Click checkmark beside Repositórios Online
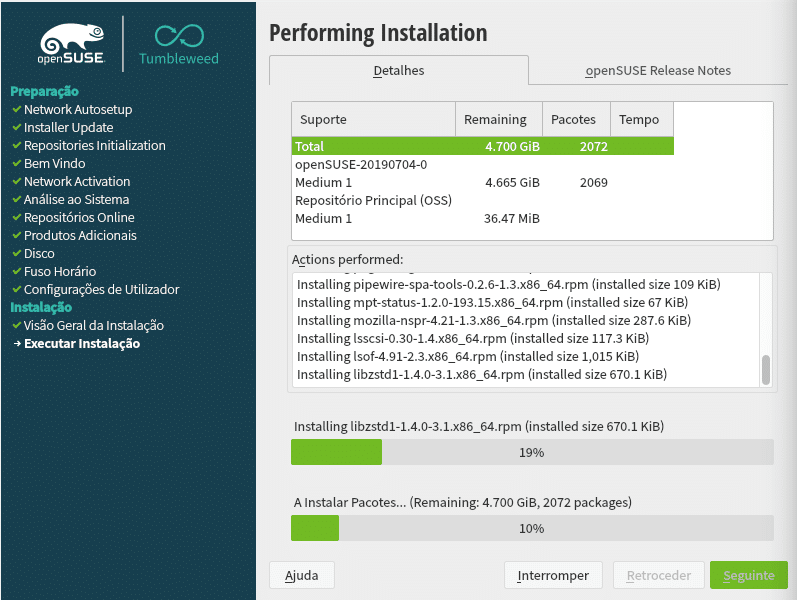This screenshot has width=797, height=600. [17, 218]
